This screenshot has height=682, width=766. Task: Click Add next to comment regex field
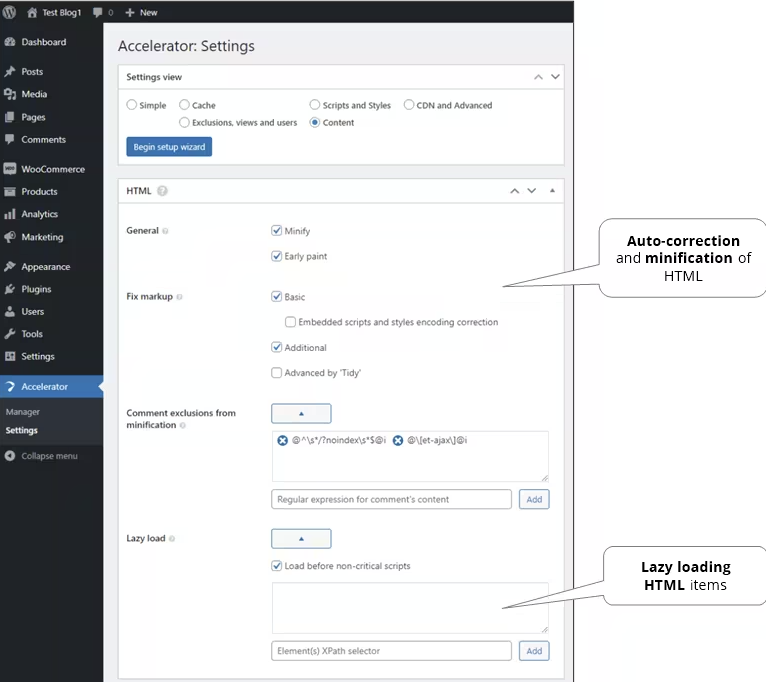click(534, 499)
